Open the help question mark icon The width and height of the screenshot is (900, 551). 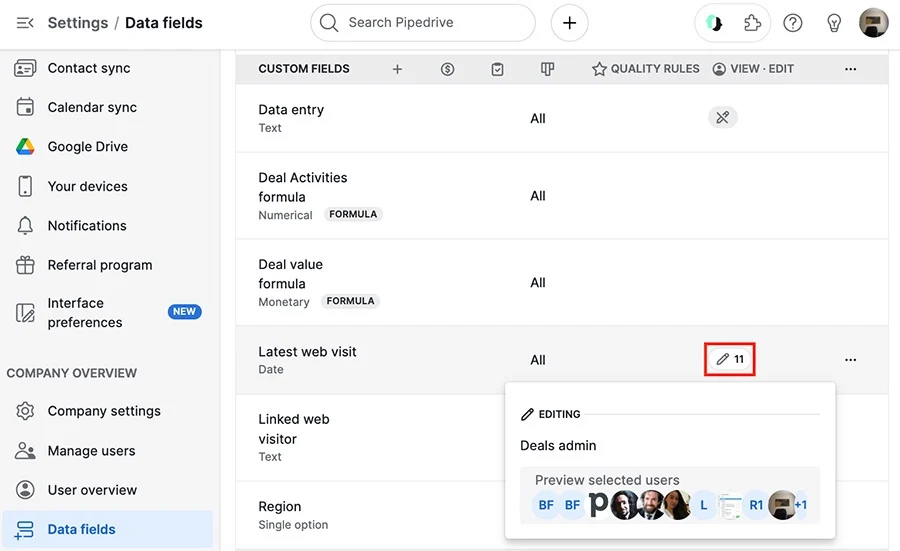(x=793, y=23)
